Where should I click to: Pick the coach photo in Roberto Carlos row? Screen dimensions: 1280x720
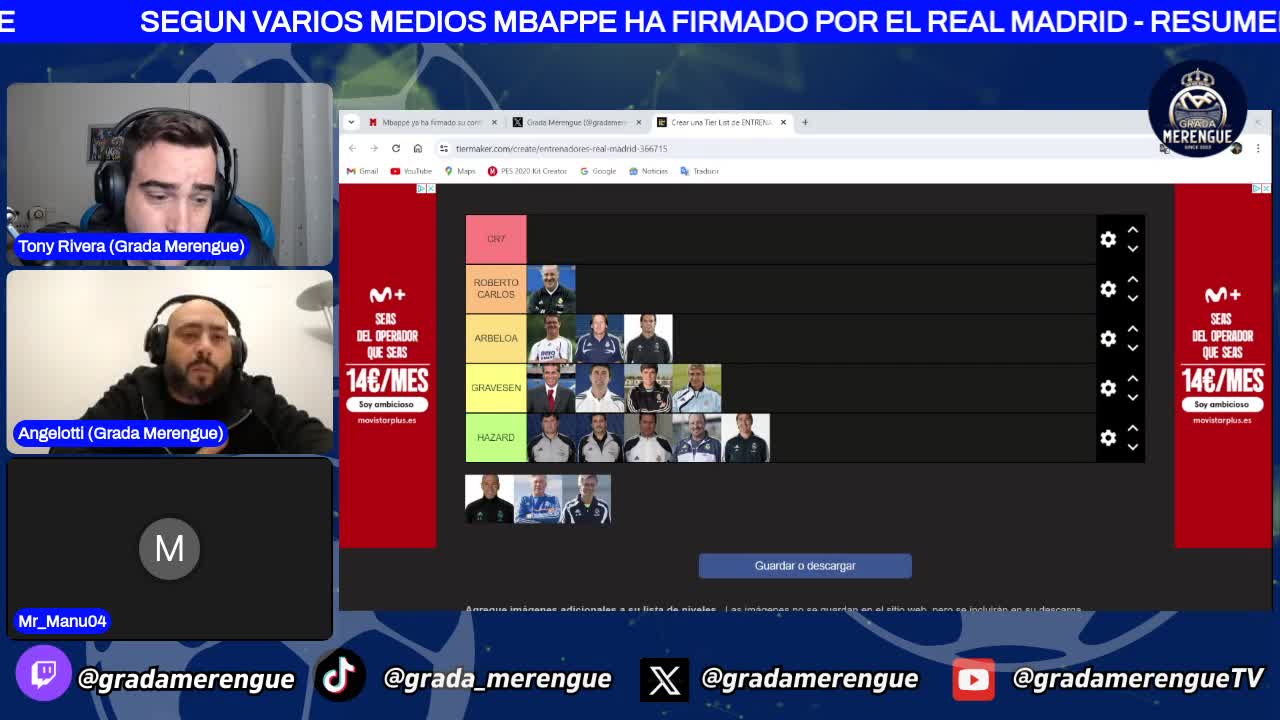[x=551, y=289]
